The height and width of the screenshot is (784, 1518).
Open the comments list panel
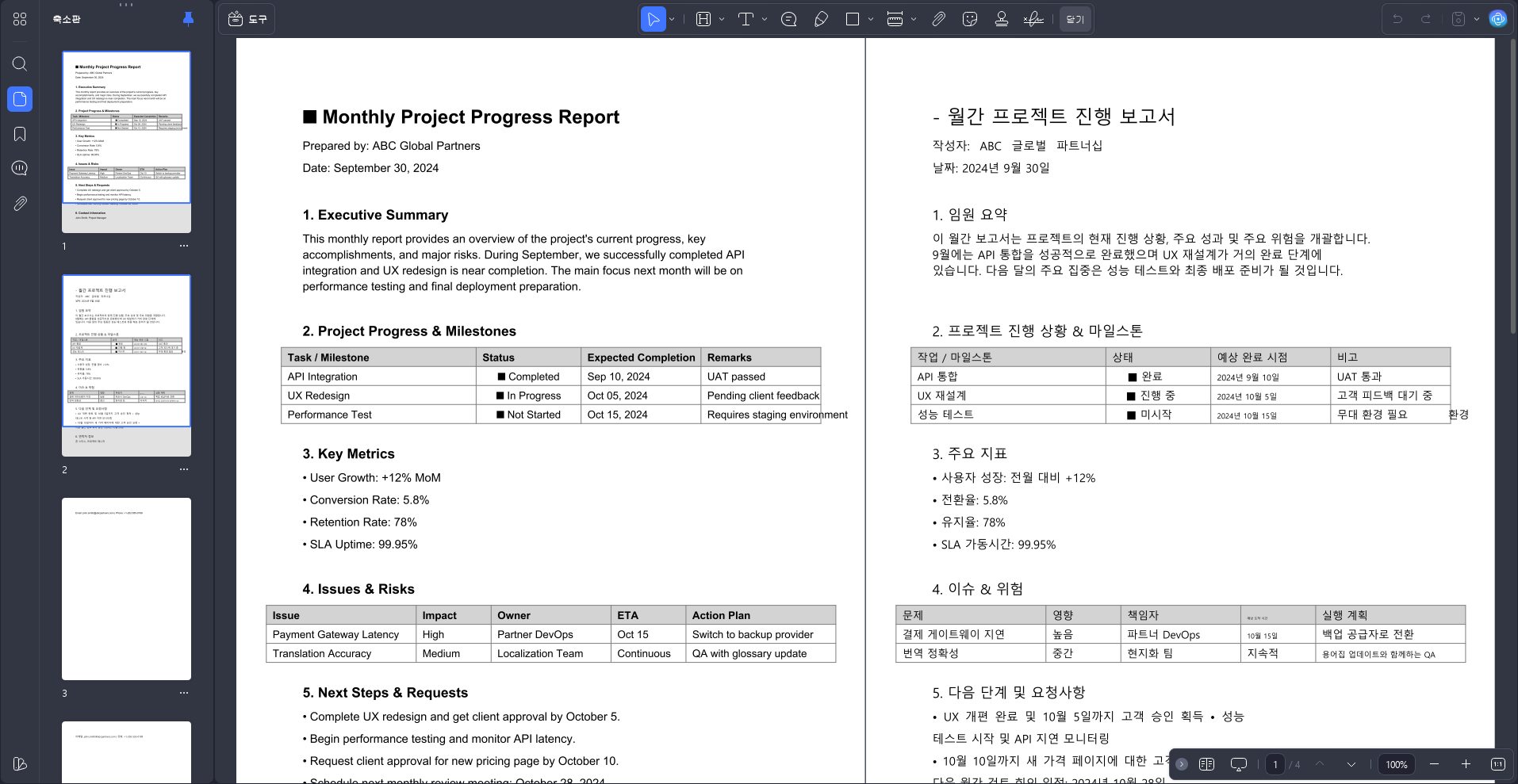[20, 168]
